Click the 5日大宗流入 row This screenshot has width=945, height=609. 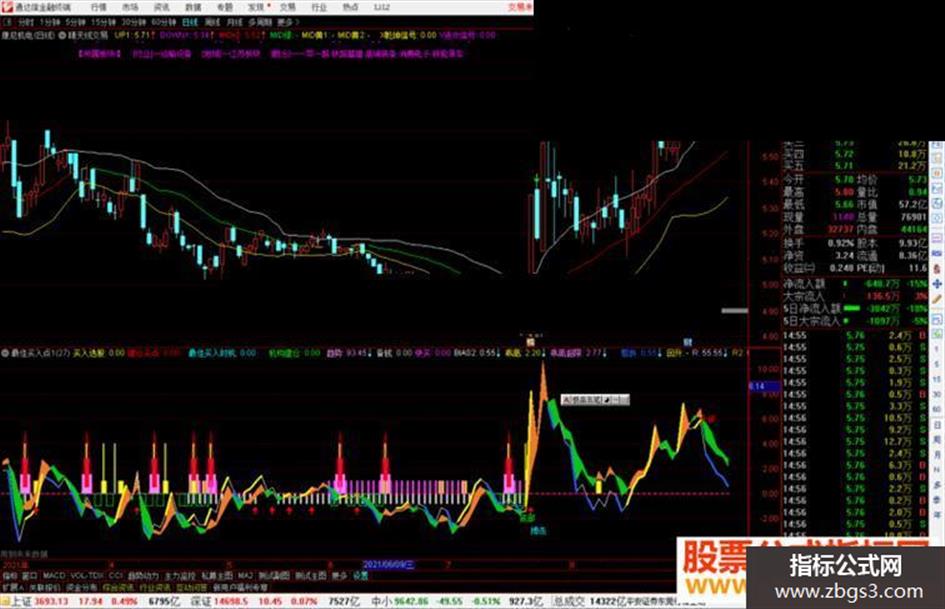point(855,321)
